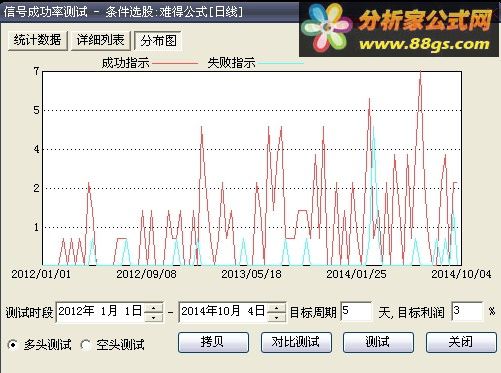Viewport: 501px width, 373px height.
Task: Click the 2014/10/04 axis date label
Action: point(461,274)
